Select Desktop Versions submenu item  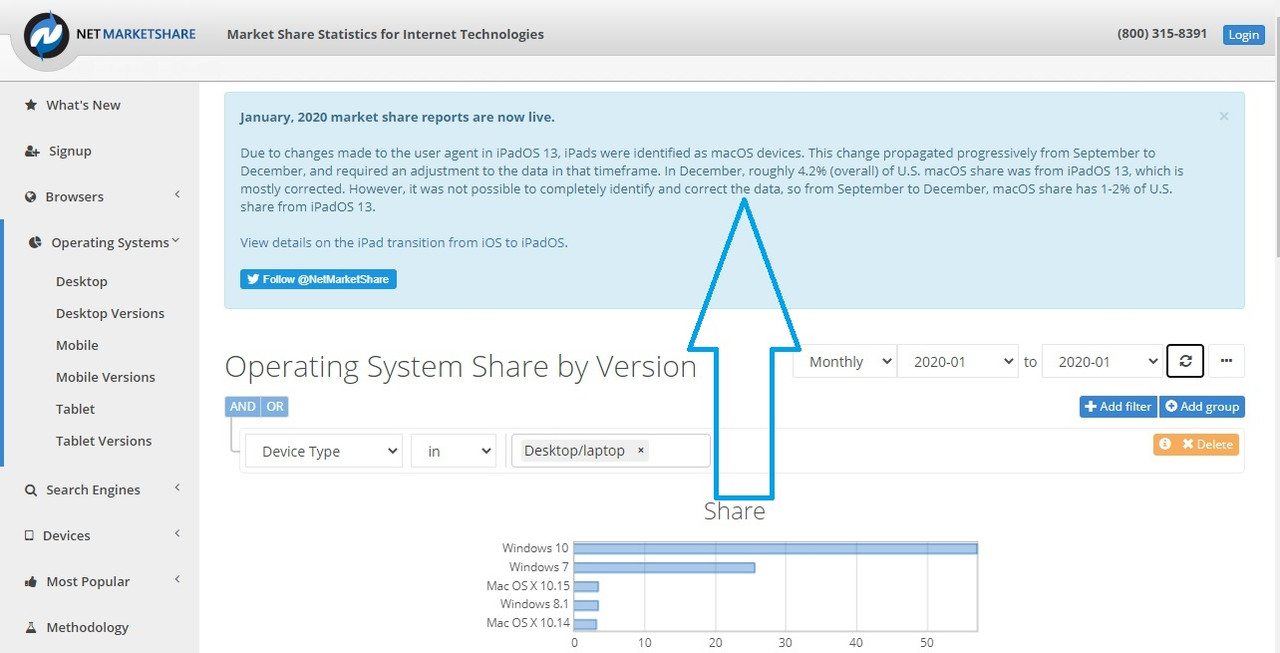pyautogui.click(x=110, y=314)
